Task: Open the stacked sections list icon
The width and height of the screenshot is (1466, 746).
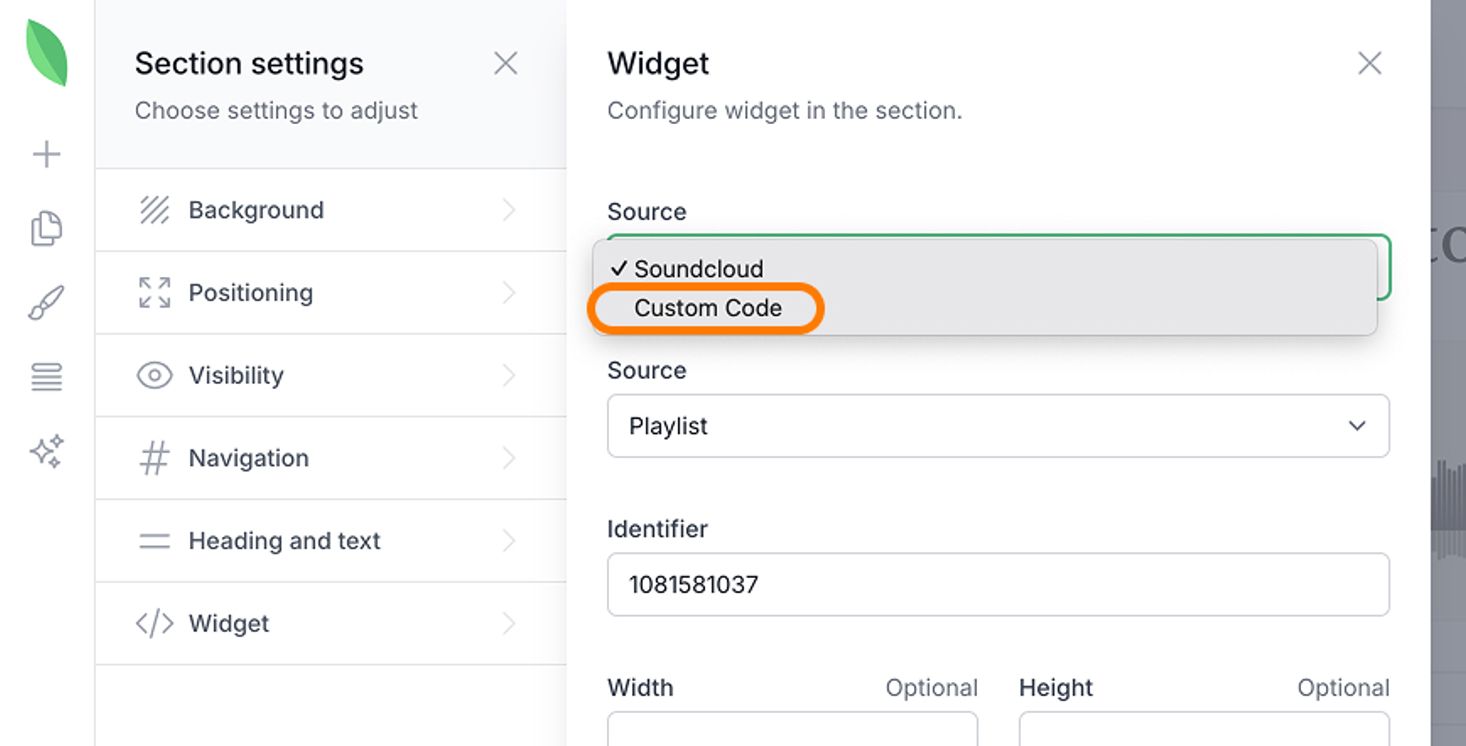Action: [47, 377]
